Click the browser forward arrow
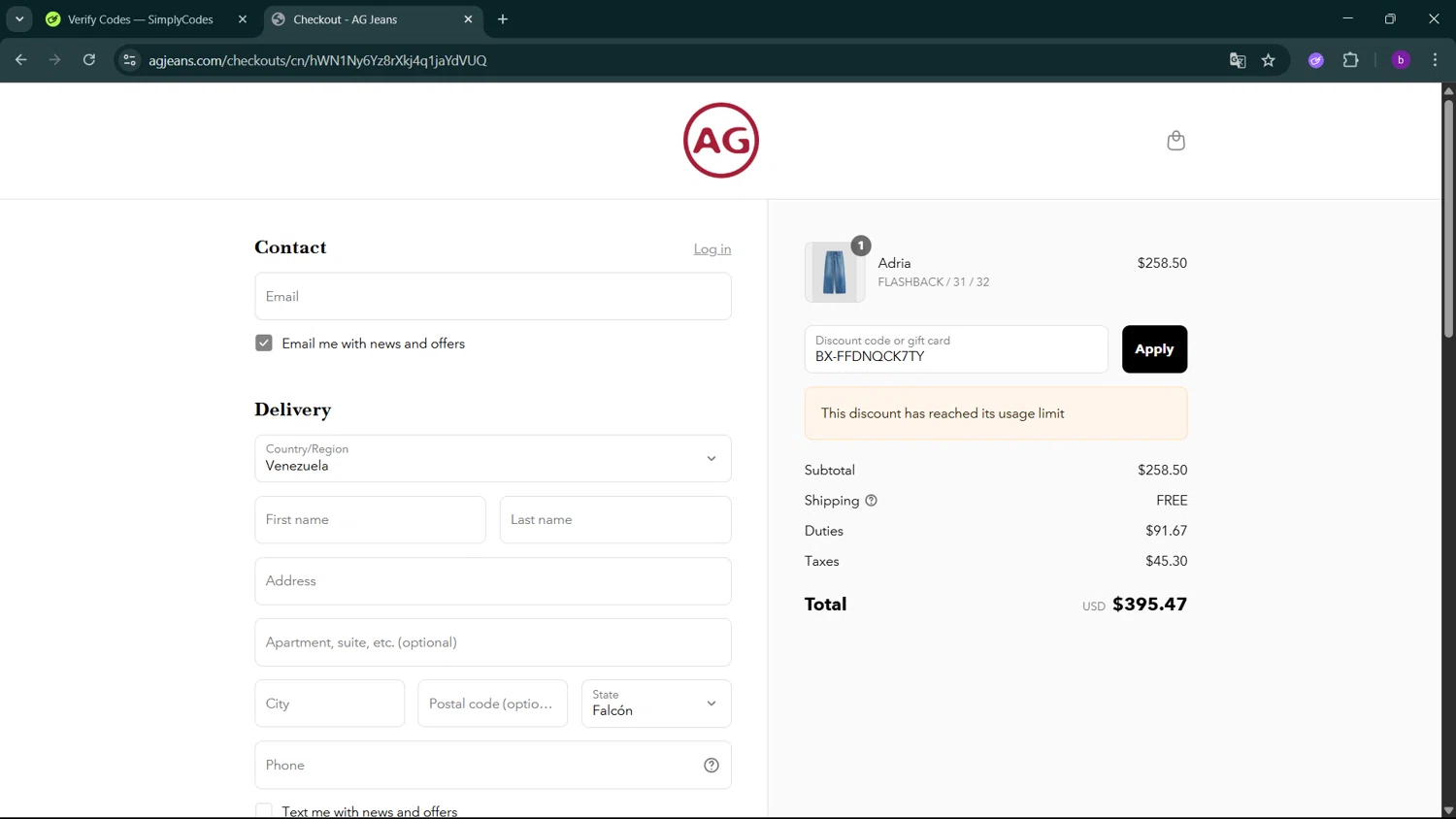The height and width of the screenshot is (819, 1456). 54,60
